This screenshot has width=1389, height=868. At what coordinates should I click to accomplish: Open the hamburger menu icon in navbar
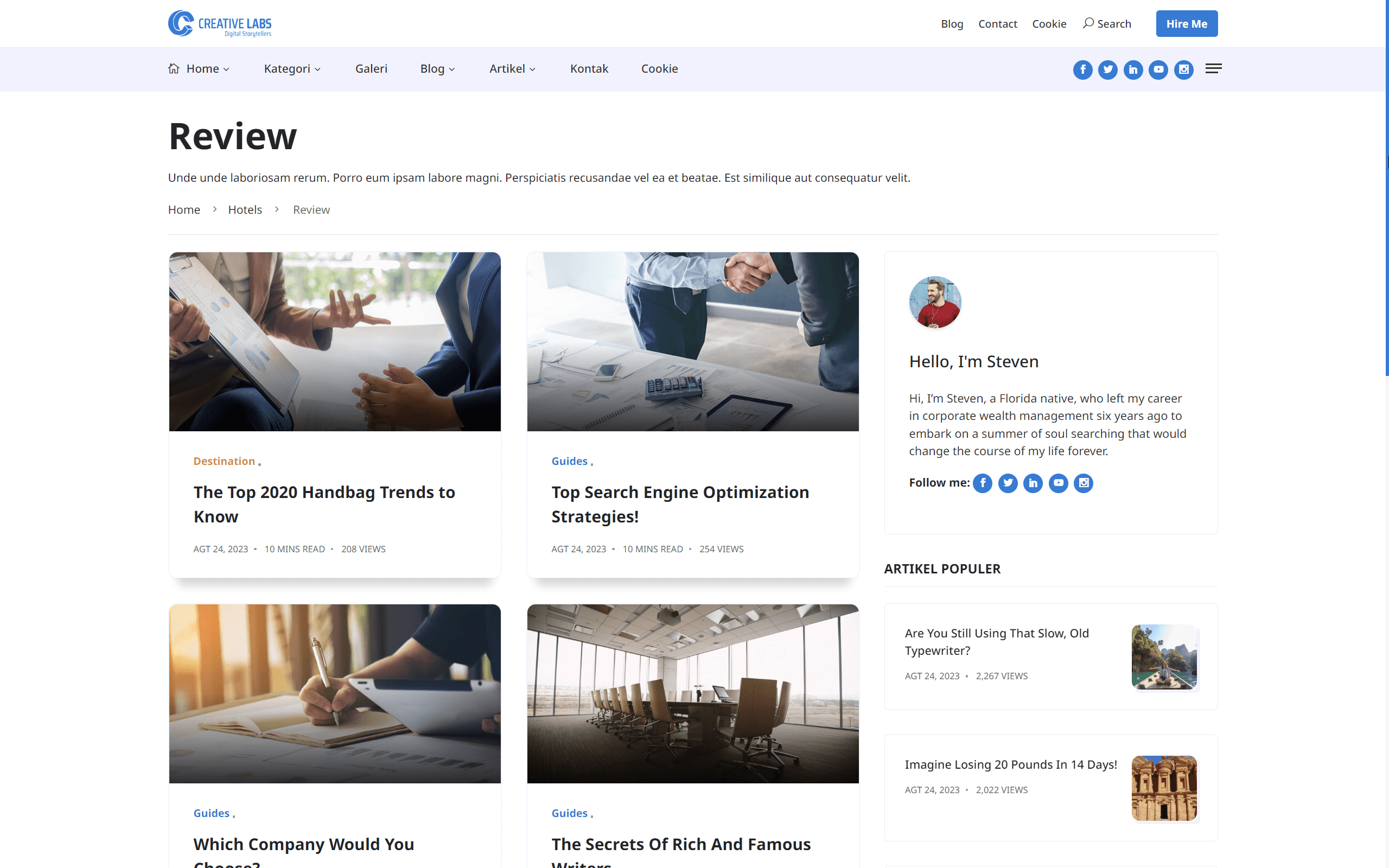tap(1213, 69)
